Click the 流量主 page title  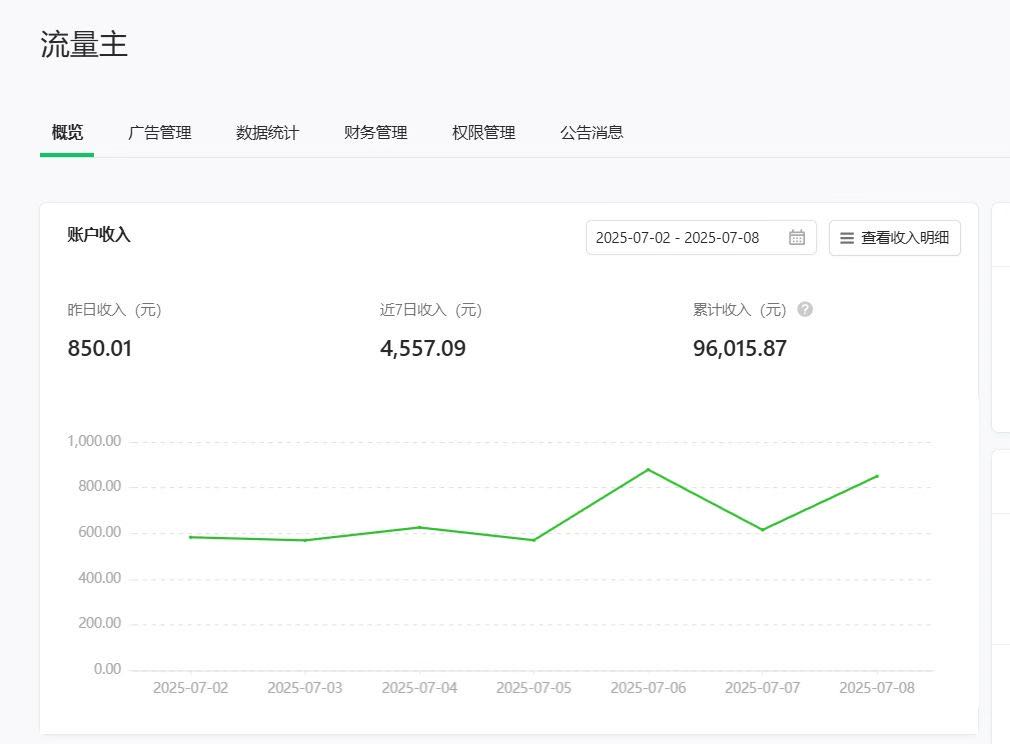pos(84,44)
